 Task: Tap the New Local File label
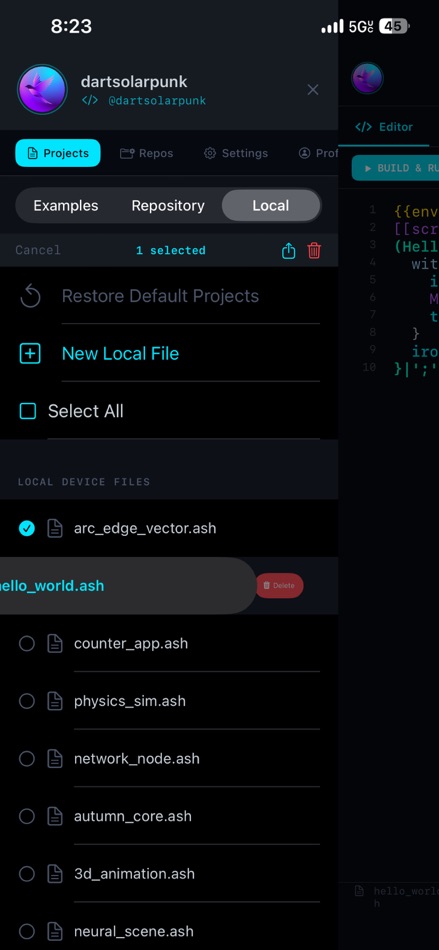[x=120, y=354]
